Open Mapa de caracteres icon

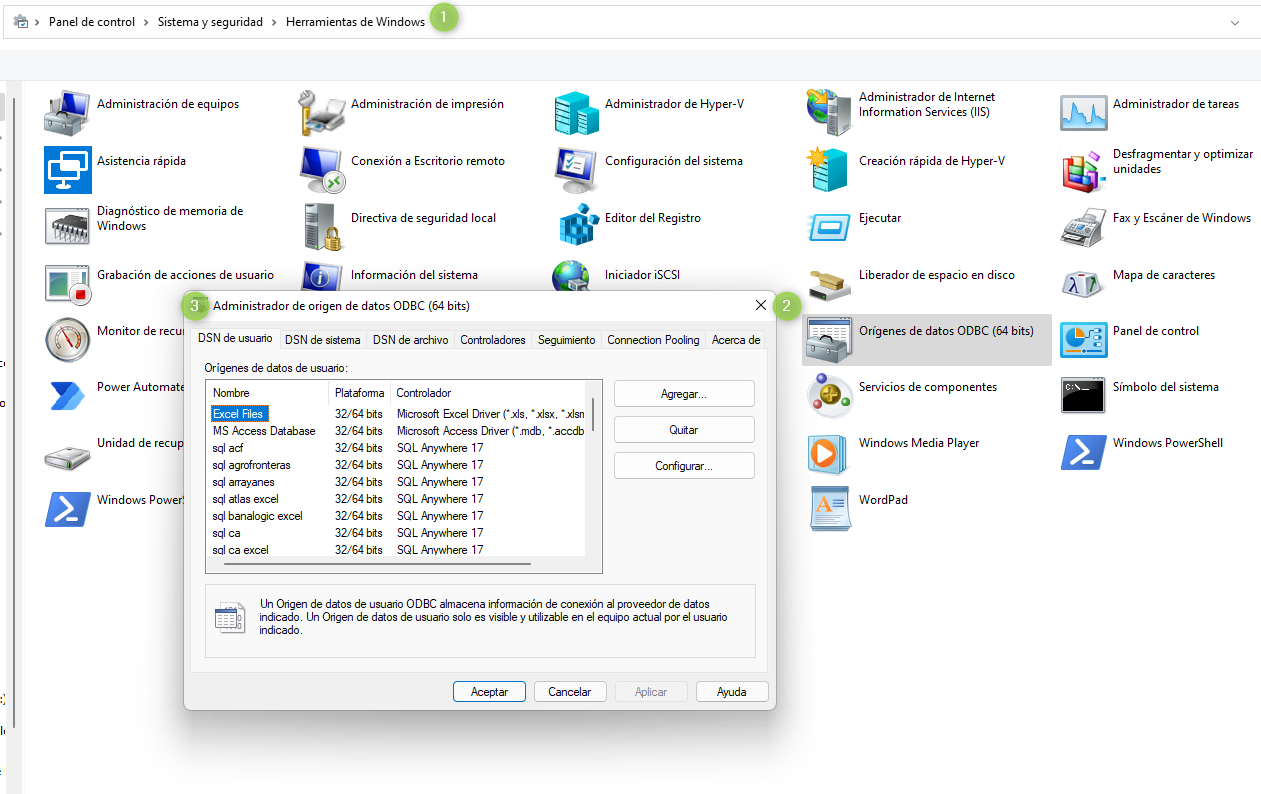point(1084,284)
